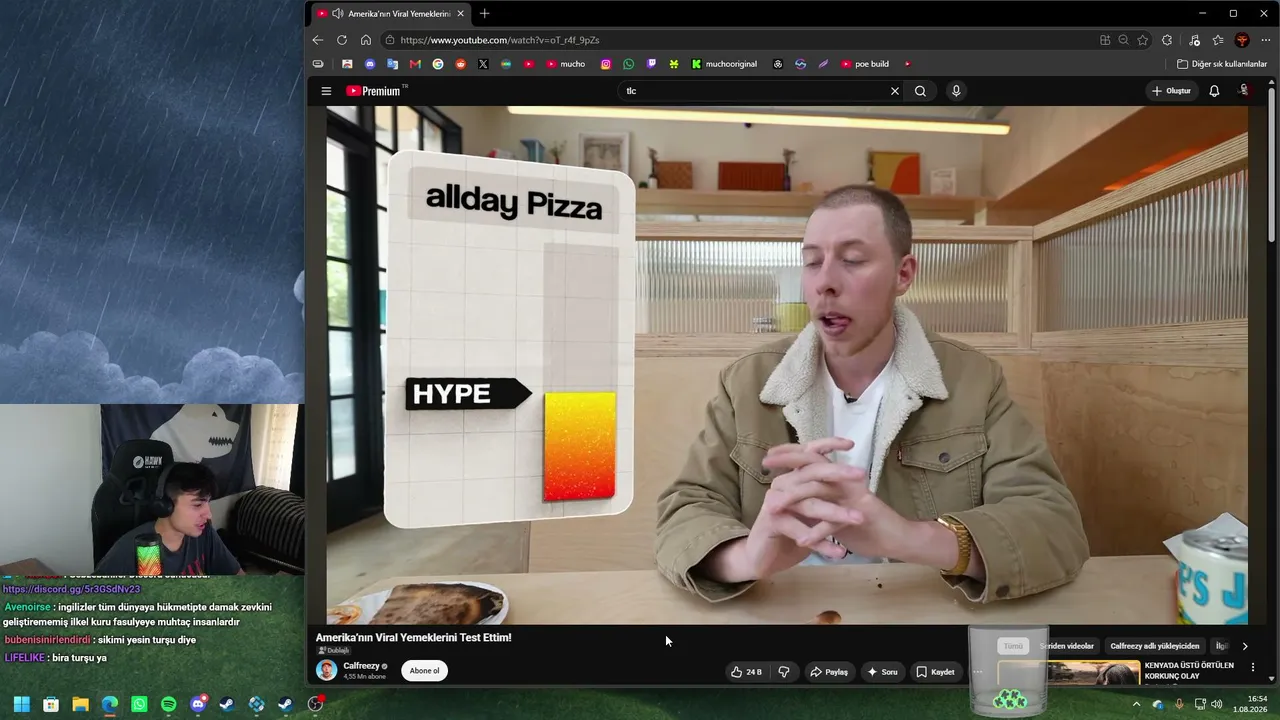Open the Twitch bookmark
Image resolution: width=1280 pixels, height=720 pixels.
(x=651, y=64)
